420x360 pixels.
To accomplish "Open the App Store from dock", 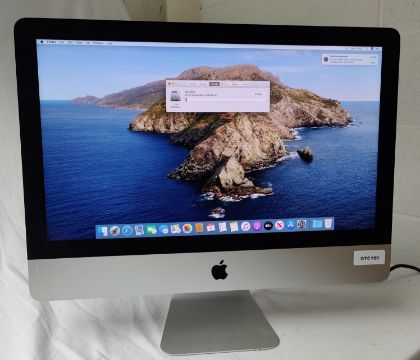I will point(291,225).
